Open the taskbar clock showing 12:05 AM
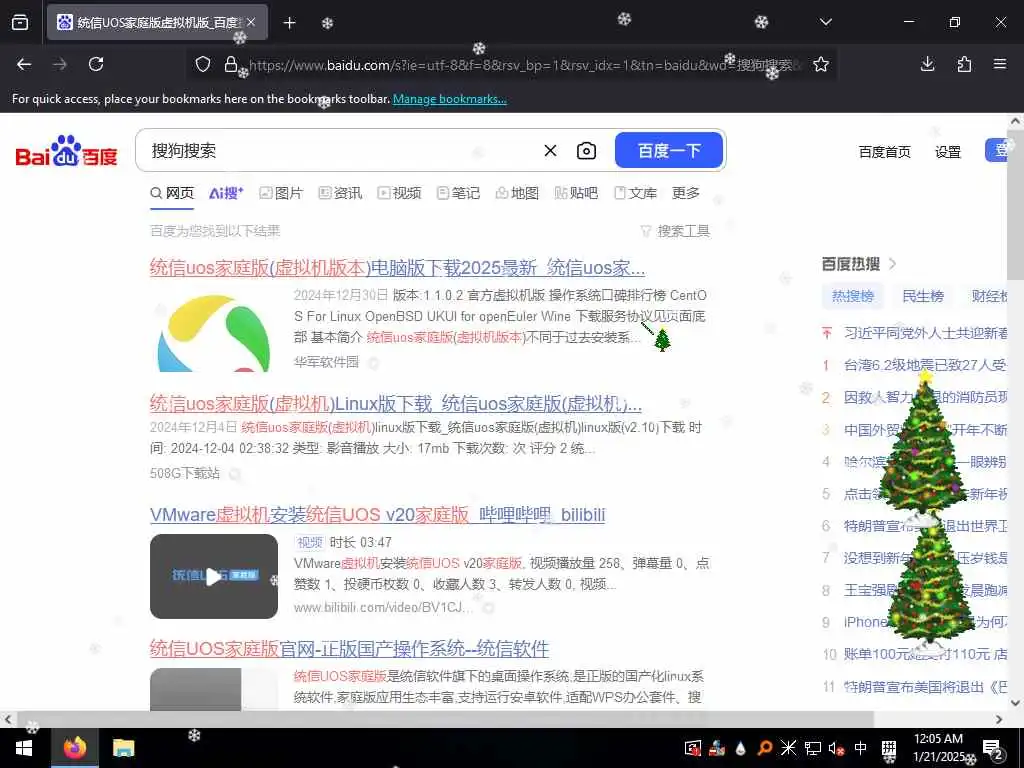Image resolution: width=1024 pixels, height=768 pixels. (938, 748)
